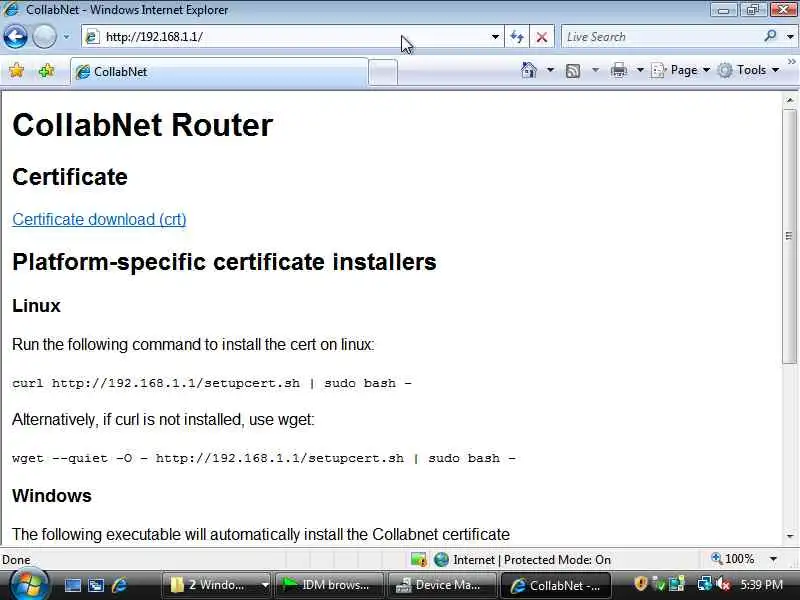800x600 pixels.
Task: Click the vertical scrollbar thumb
Action: 790,236
